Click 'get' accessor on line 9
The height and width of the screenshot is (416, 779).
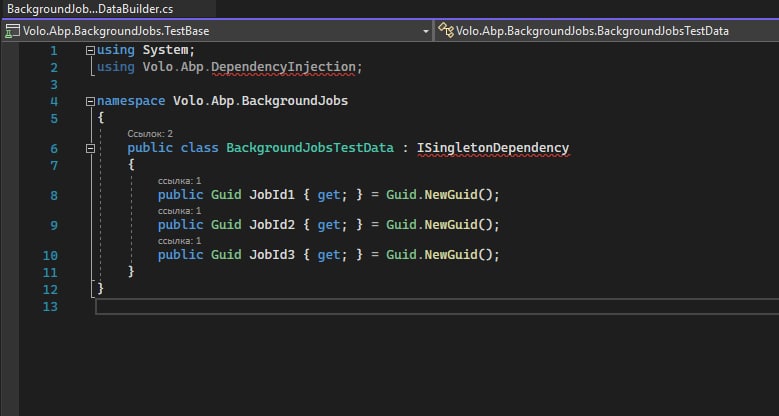pyautogui.click(x=329, y=225)
